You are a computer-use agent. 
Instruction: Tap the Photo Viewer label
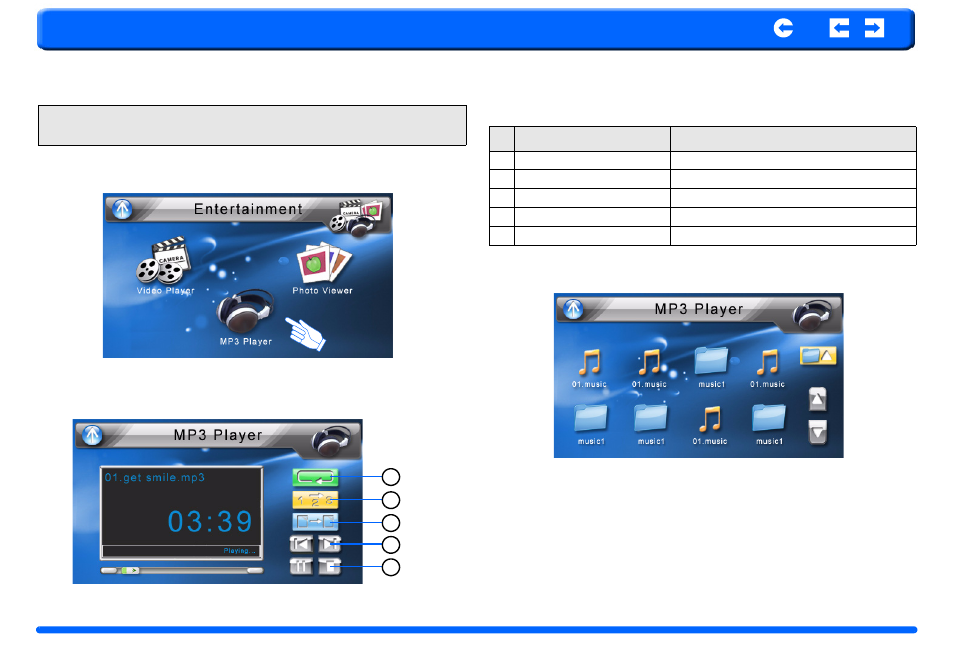click(322, 291)
